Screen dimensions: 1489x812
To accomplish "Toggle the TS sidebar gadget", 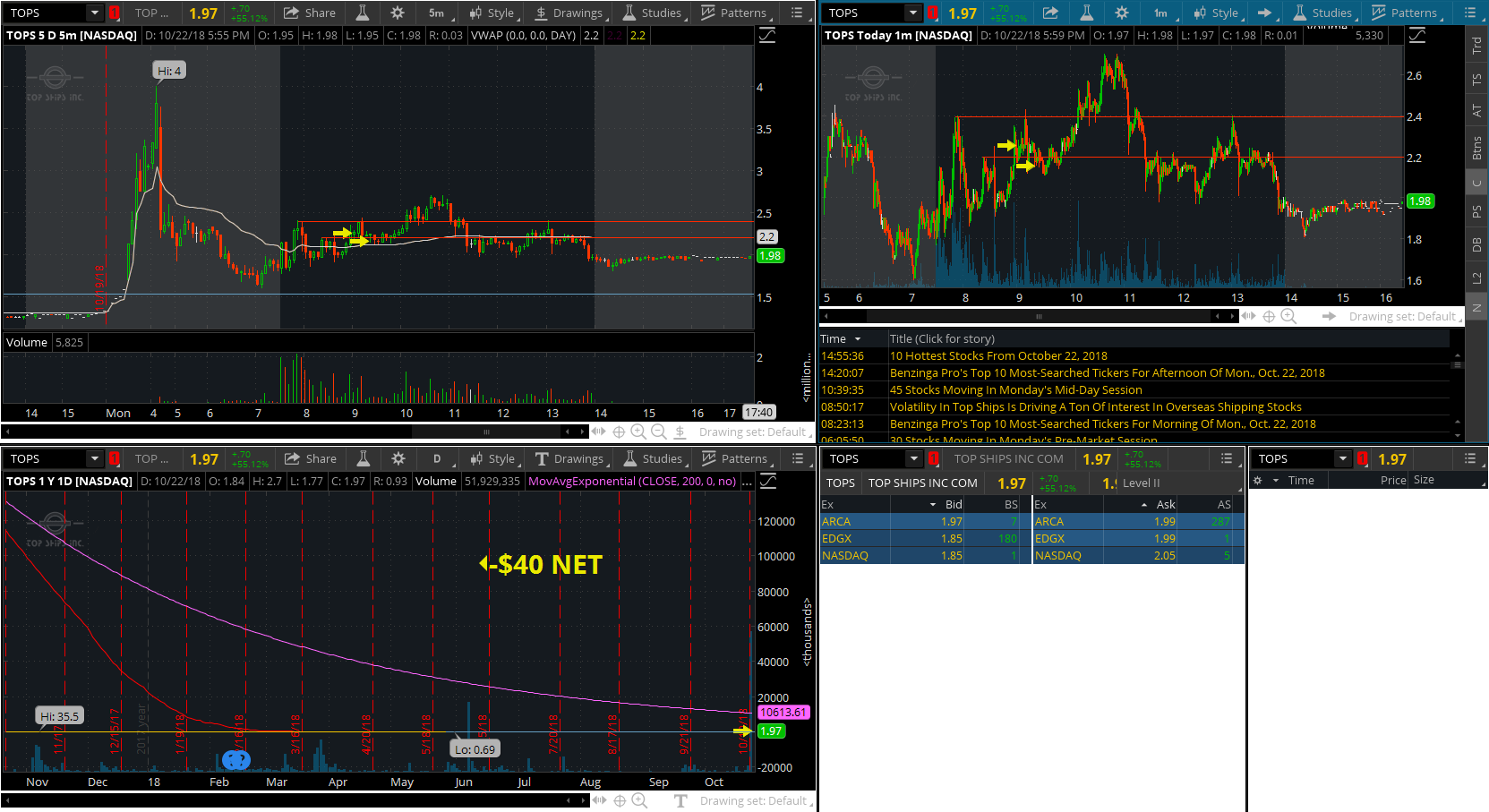I will click(1476, 80).
